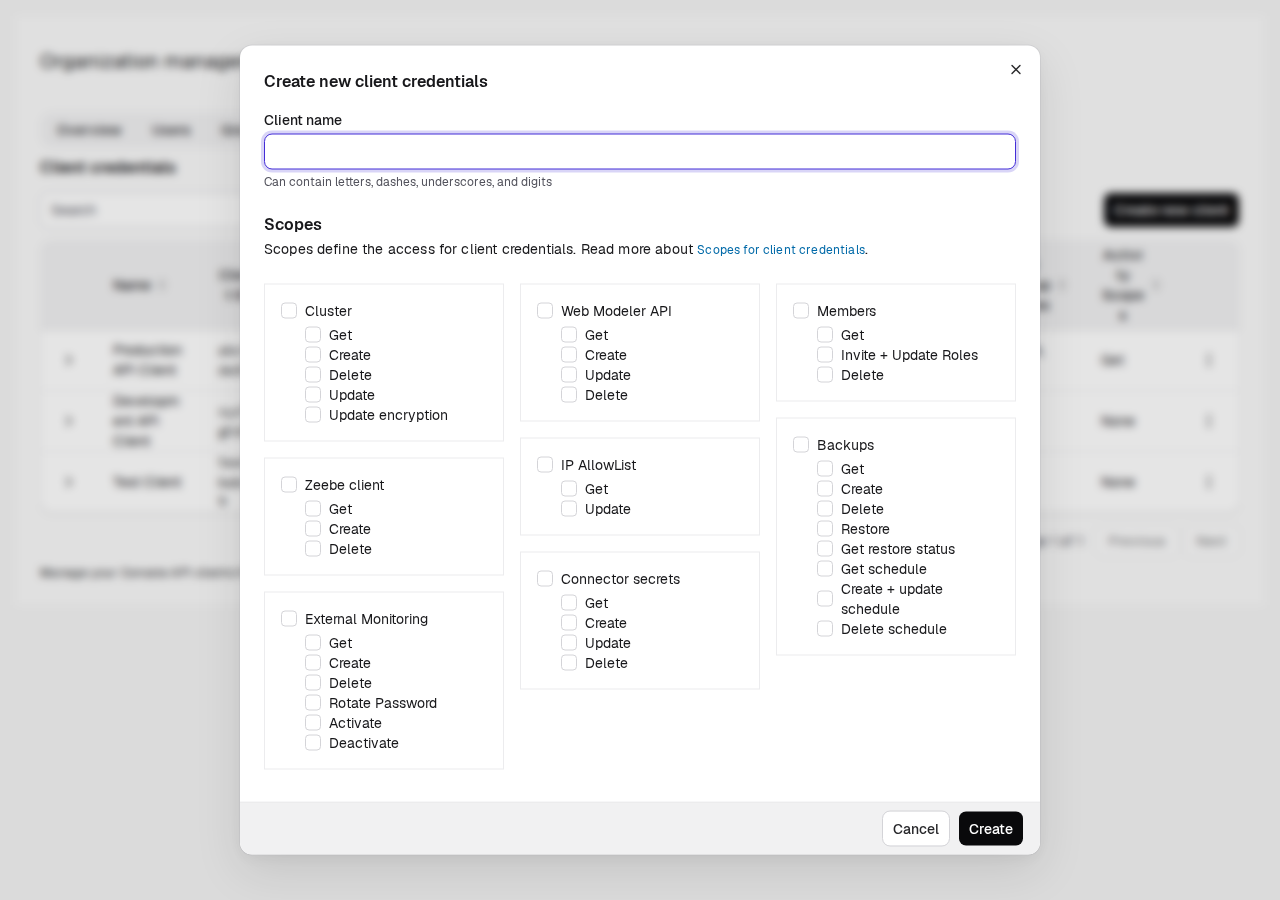Enable the Restore scope under Backups
Image resolution: width=1280 pixels, height=900 pixels.
(x=825, y=529)
